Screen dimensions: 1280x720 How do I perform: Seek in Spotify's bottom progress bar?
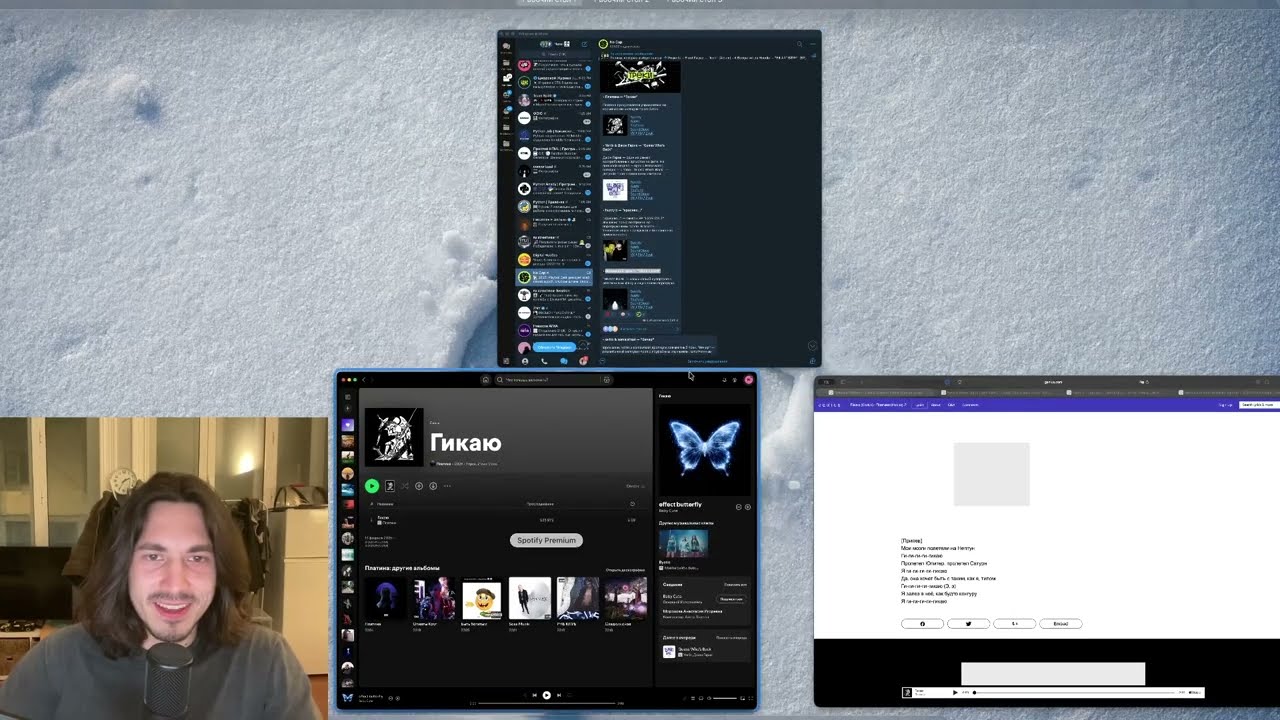[547, 704]
